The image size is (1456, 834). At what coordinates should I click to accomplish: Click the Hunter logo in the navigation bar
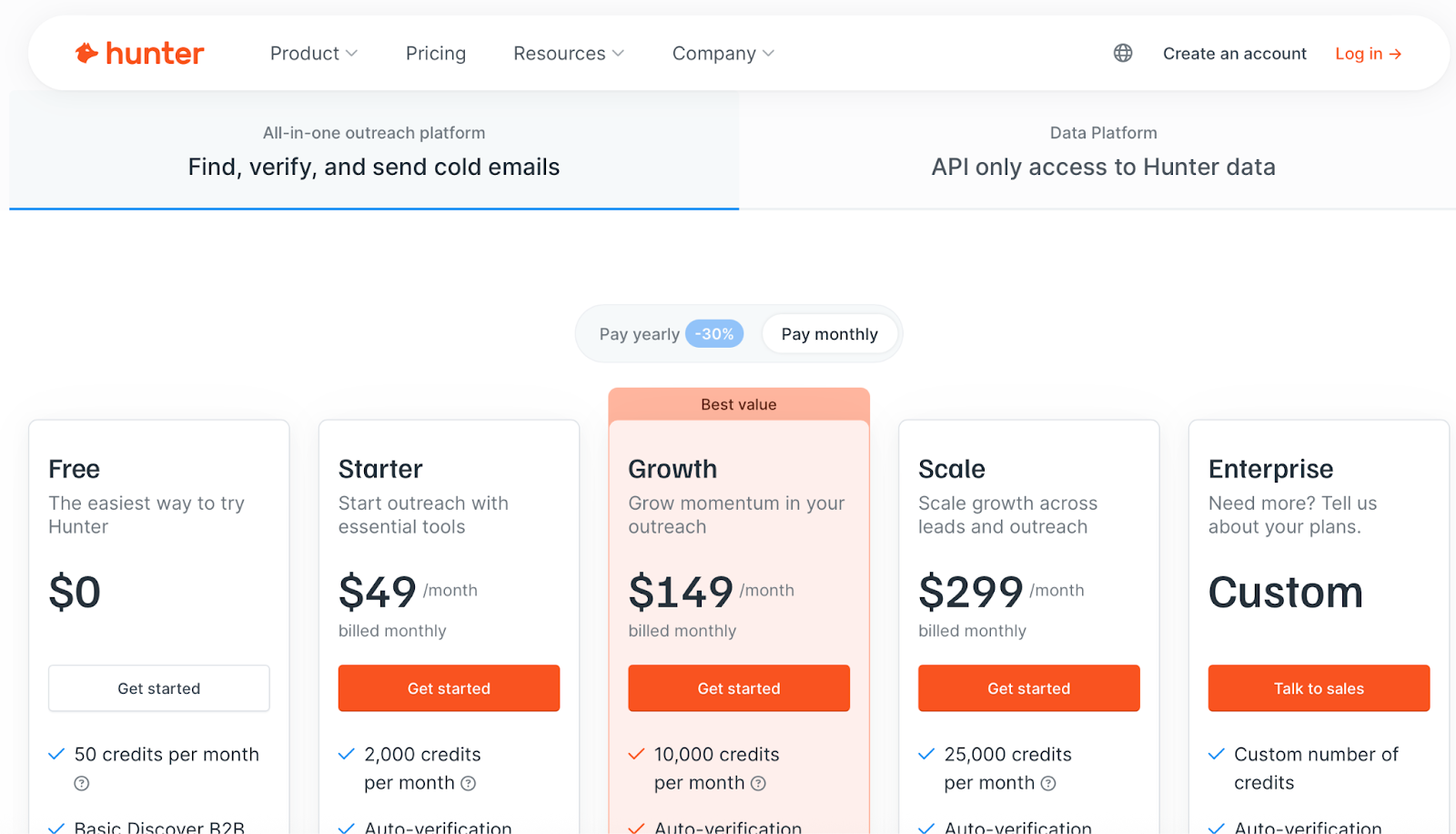click(x=138, y=53)
